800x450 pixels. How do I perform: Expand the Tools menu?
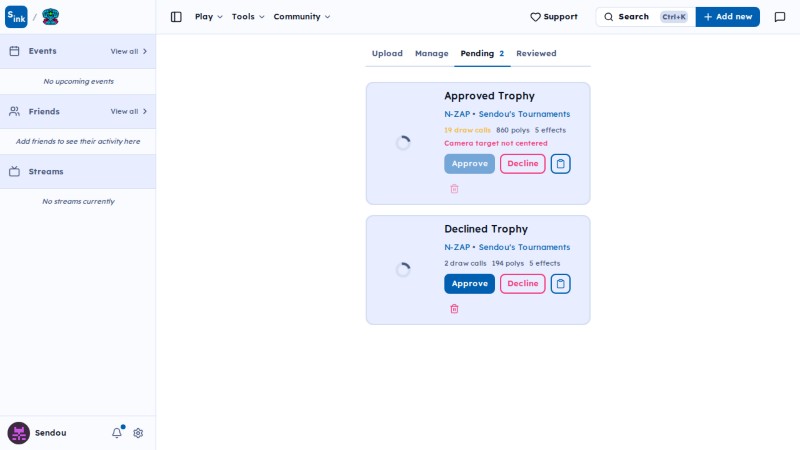248,17
